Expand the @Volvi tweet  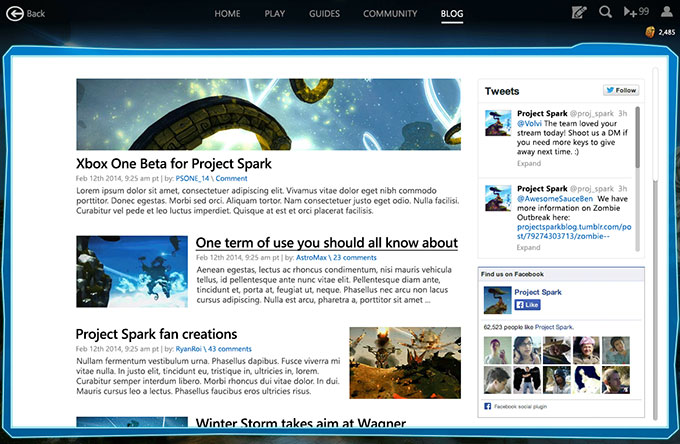coord(529,163)
